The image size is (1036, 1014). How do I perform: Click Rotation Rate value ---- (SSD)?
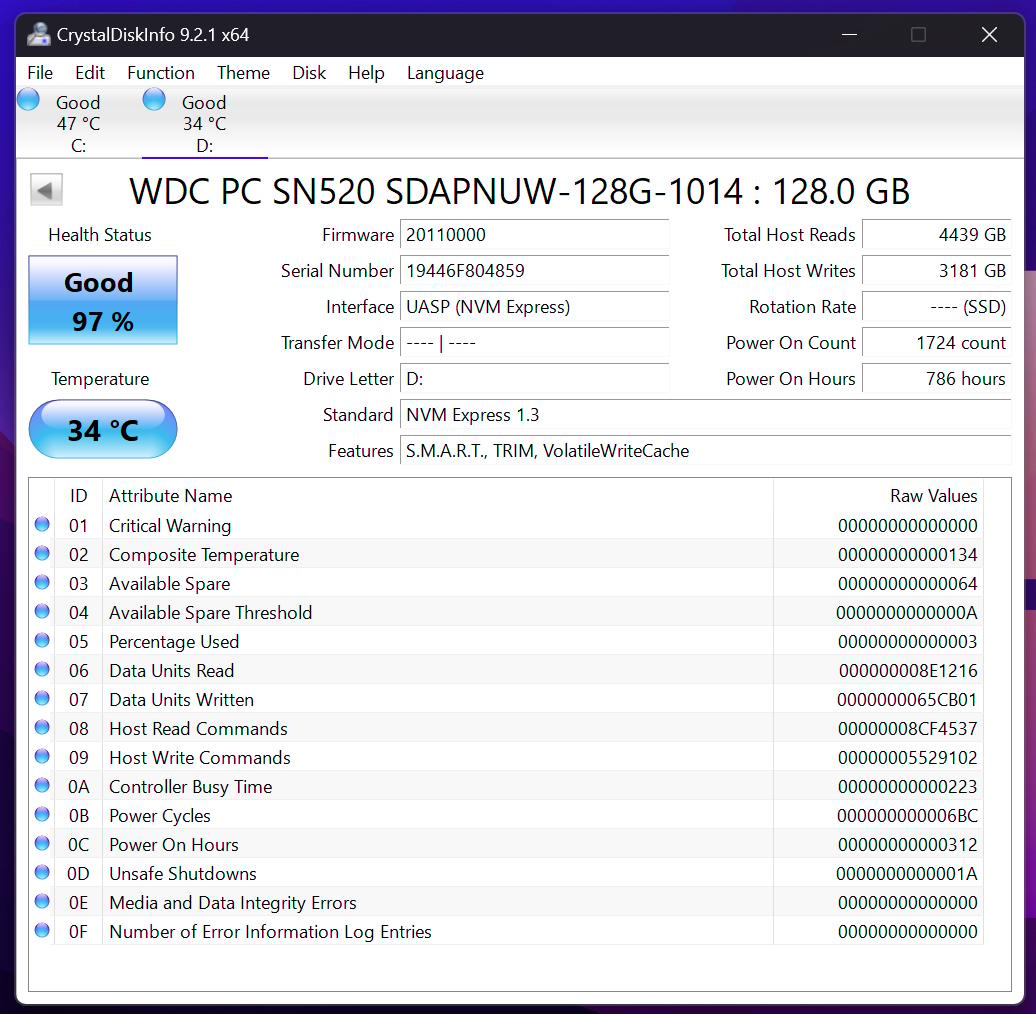click(x=936, y=307)
